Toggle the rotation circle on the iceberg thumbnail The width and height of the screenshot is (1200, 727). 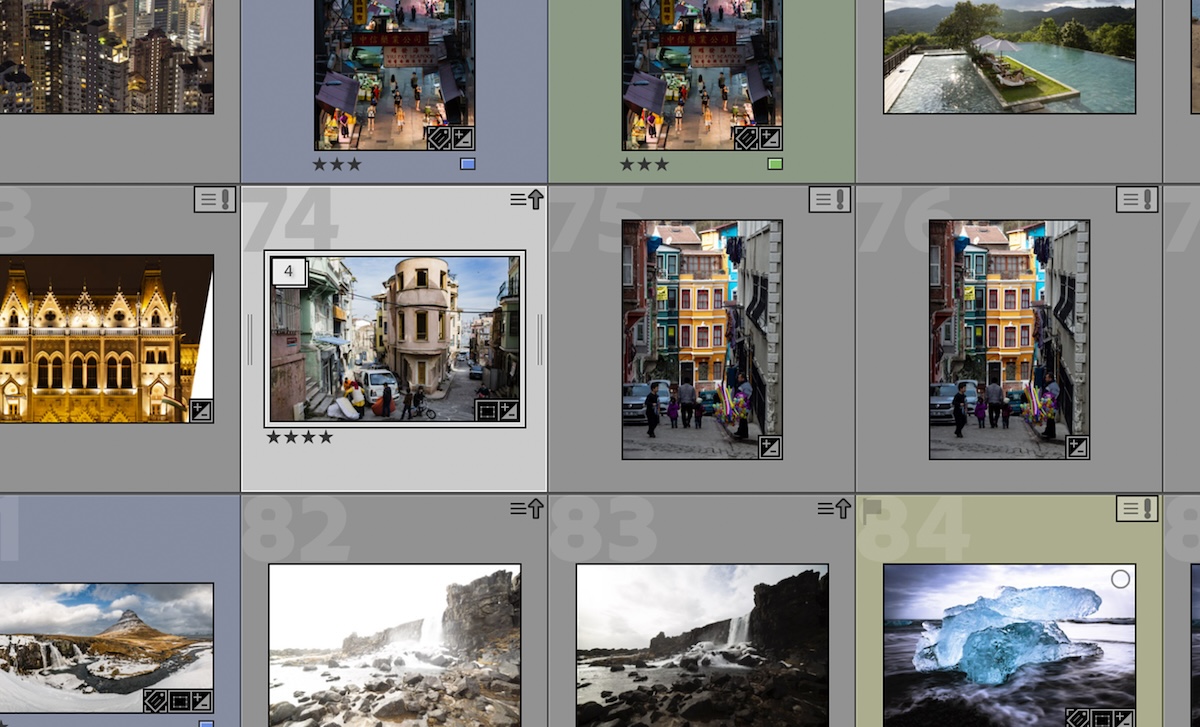pos(1122,577)
